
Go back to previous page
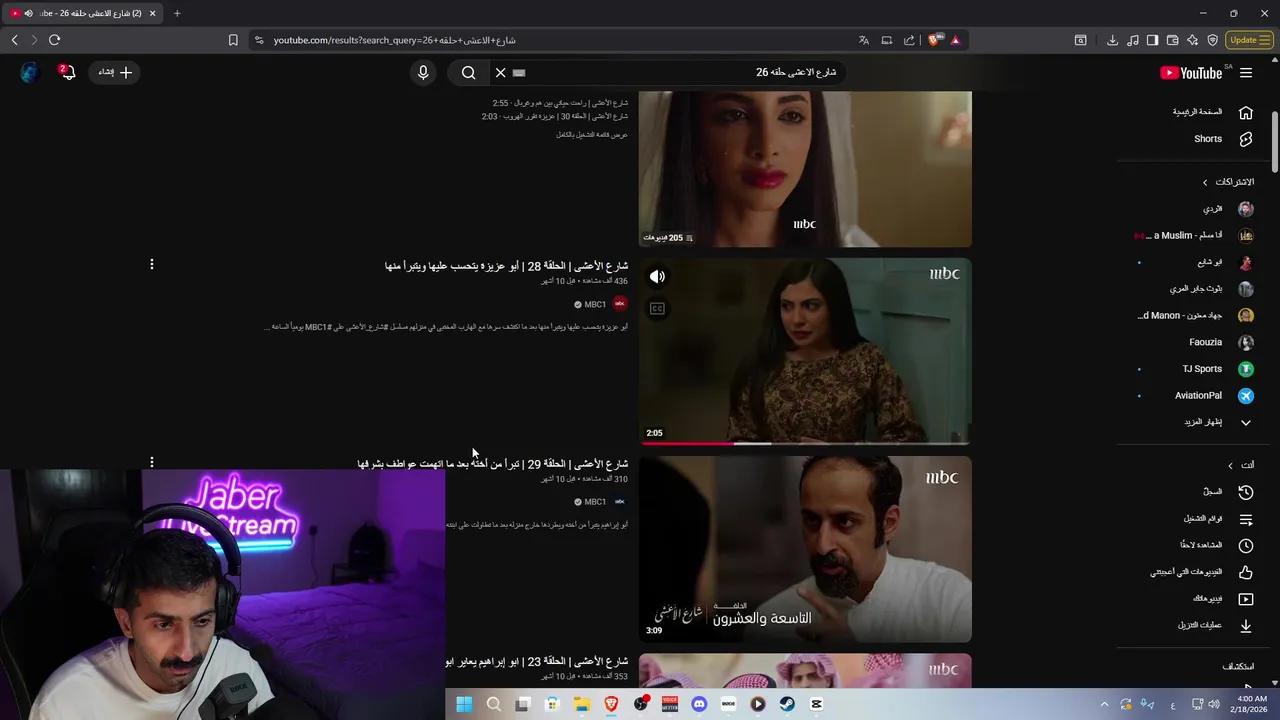click(x=14, y=40)
